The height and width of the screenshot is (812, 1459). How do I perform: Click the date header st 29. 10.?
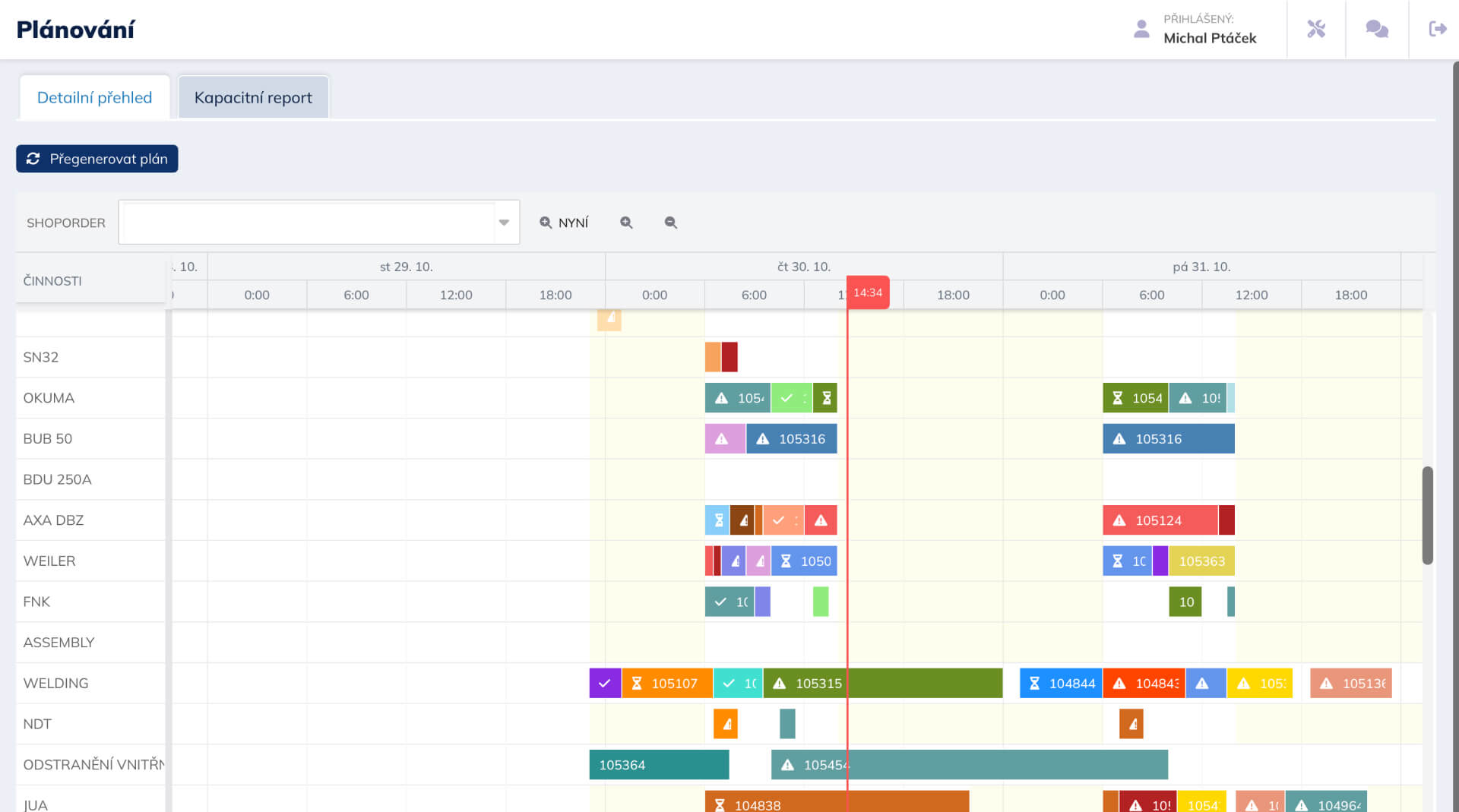[407, 267]
